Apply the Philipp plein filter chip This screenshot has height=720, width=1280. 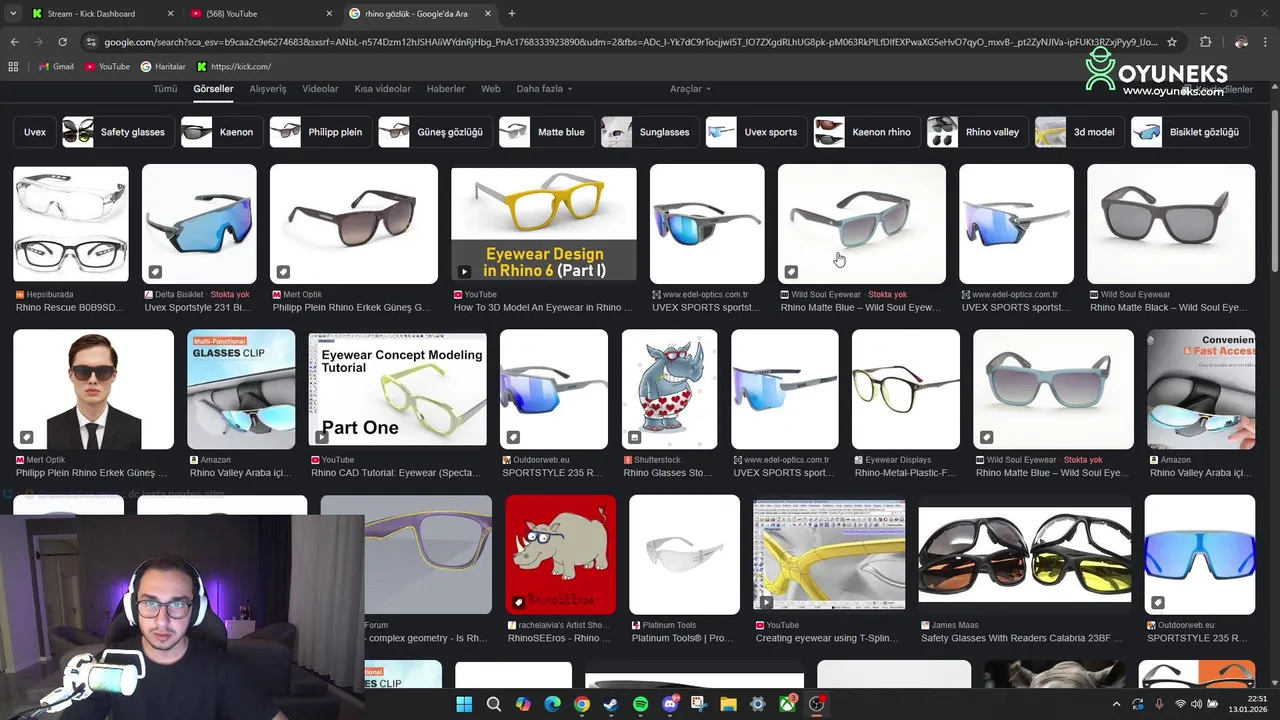321,132
